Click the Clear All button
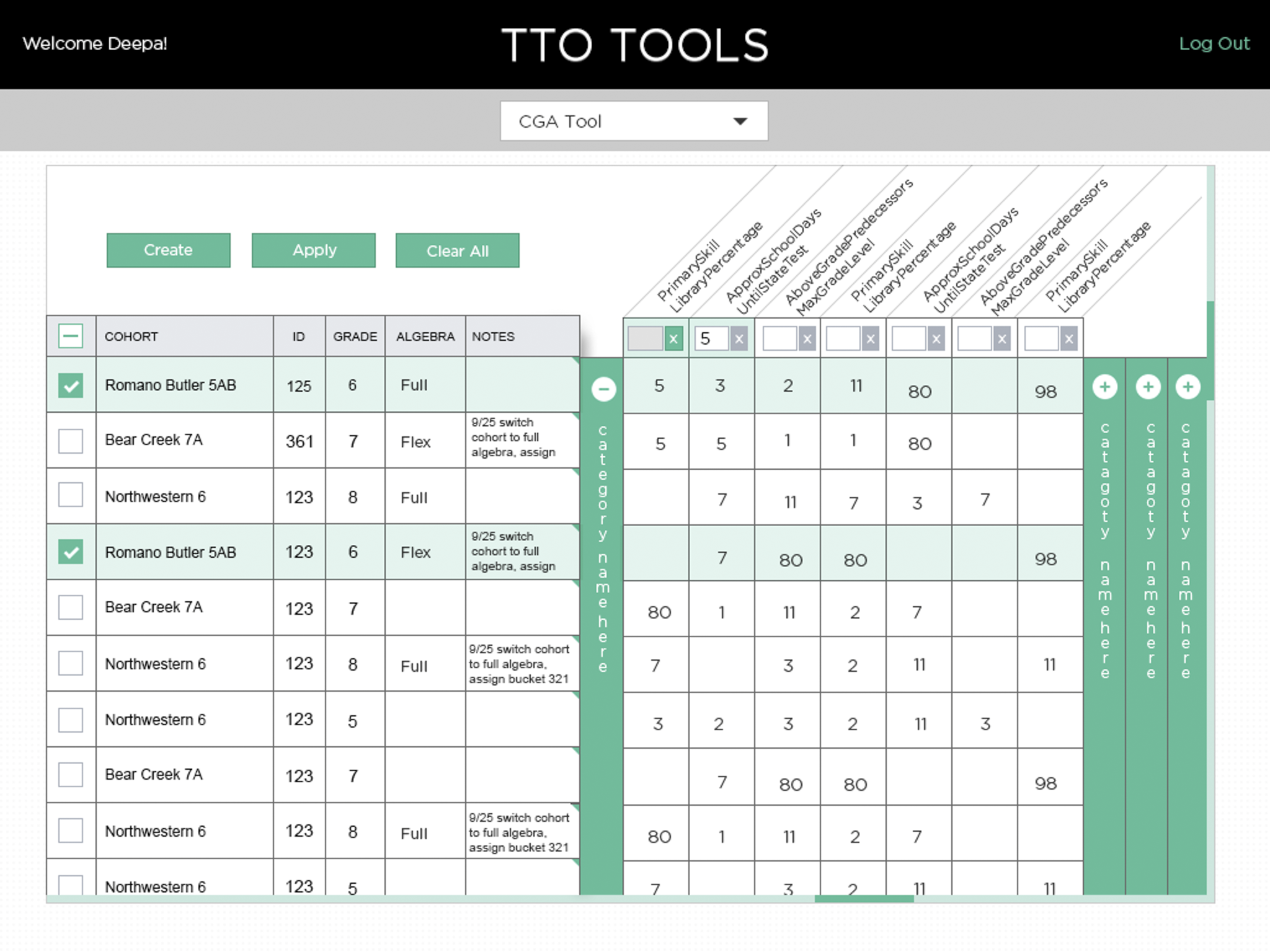The width and height of the screenshot is (1270, 952). pyautogui.click(x=457, y=250)
